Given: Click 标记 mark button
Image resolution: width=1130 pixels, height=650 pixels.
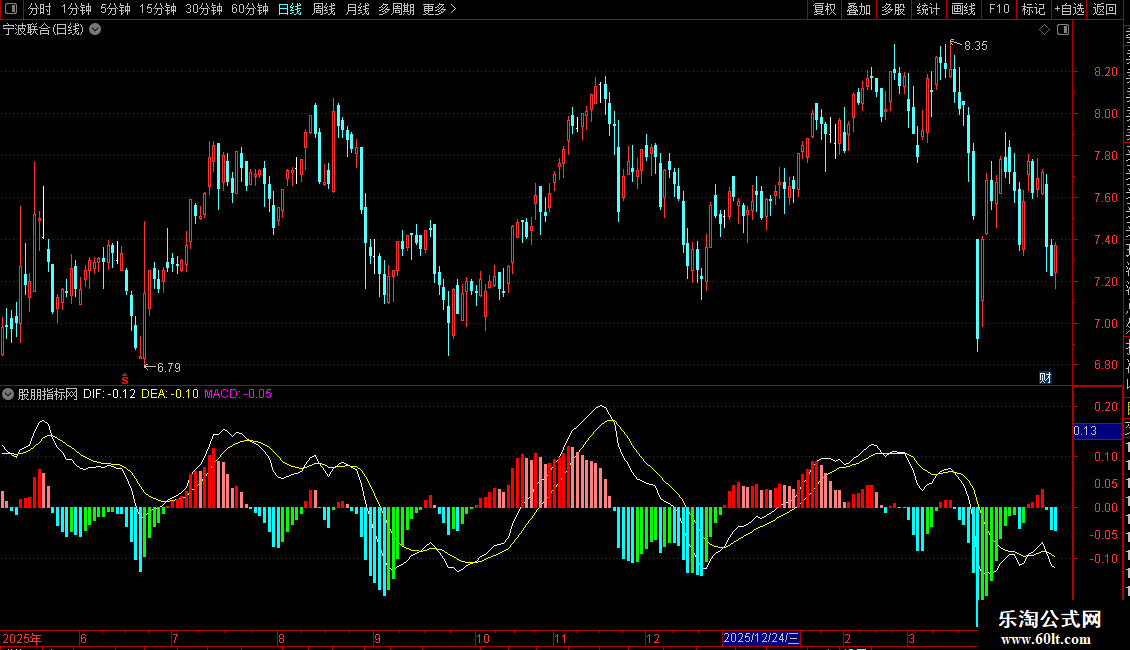Looking at the screenshot, I should (x=1033, y=9).
